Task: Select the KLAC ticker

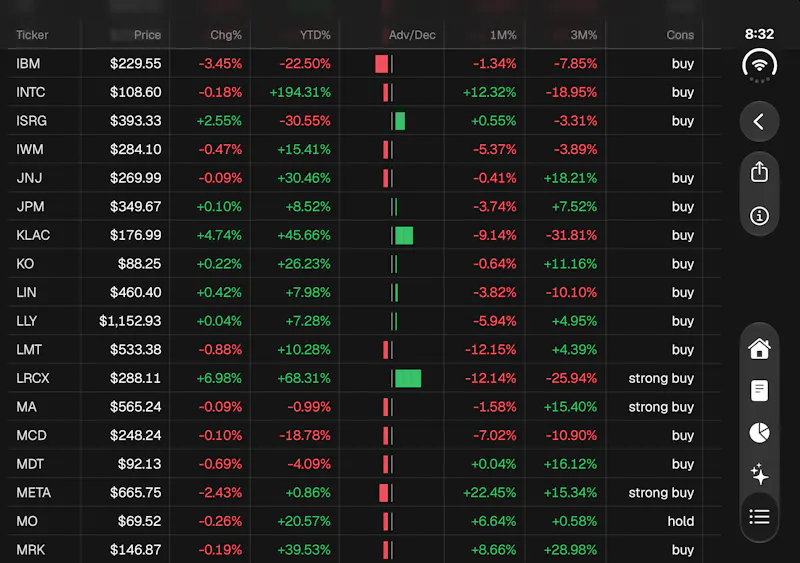Action: click(33, 235)
